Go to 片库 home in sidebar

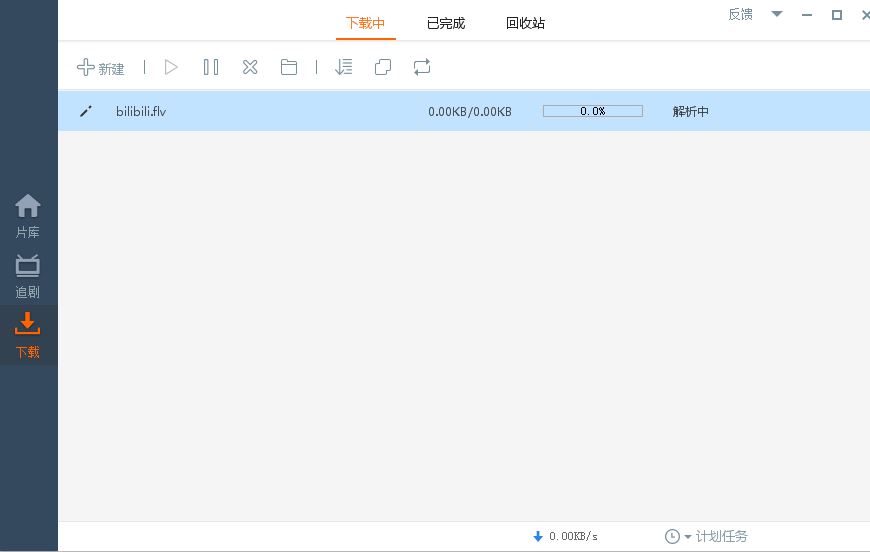(28, 216)
